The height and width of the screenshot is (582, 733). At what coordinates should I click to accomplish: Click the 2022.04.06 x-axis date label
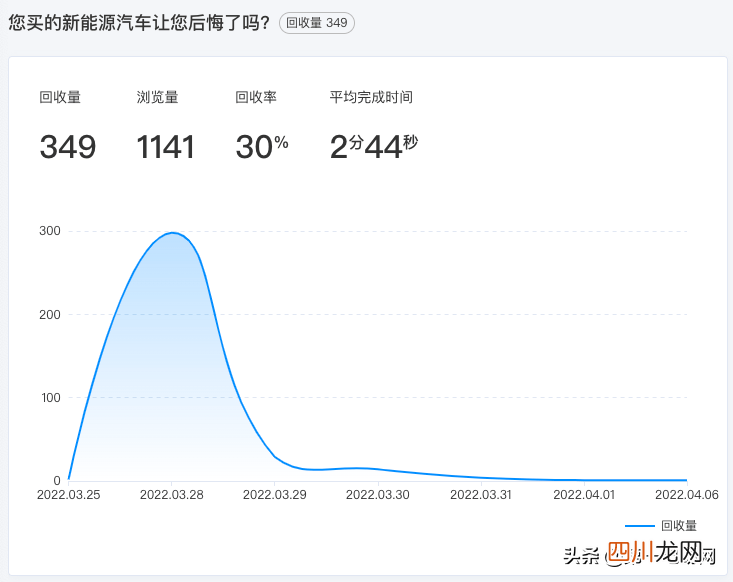687,495
